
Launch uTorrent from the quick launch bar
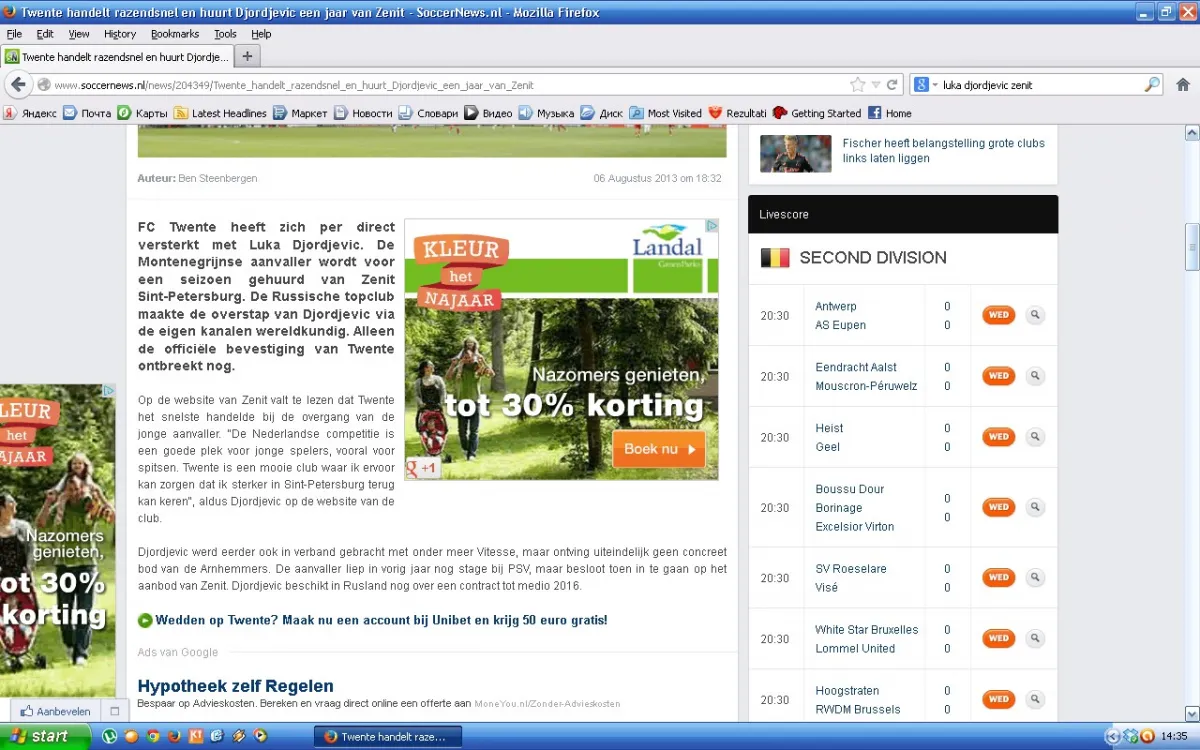tap(110, 737)
